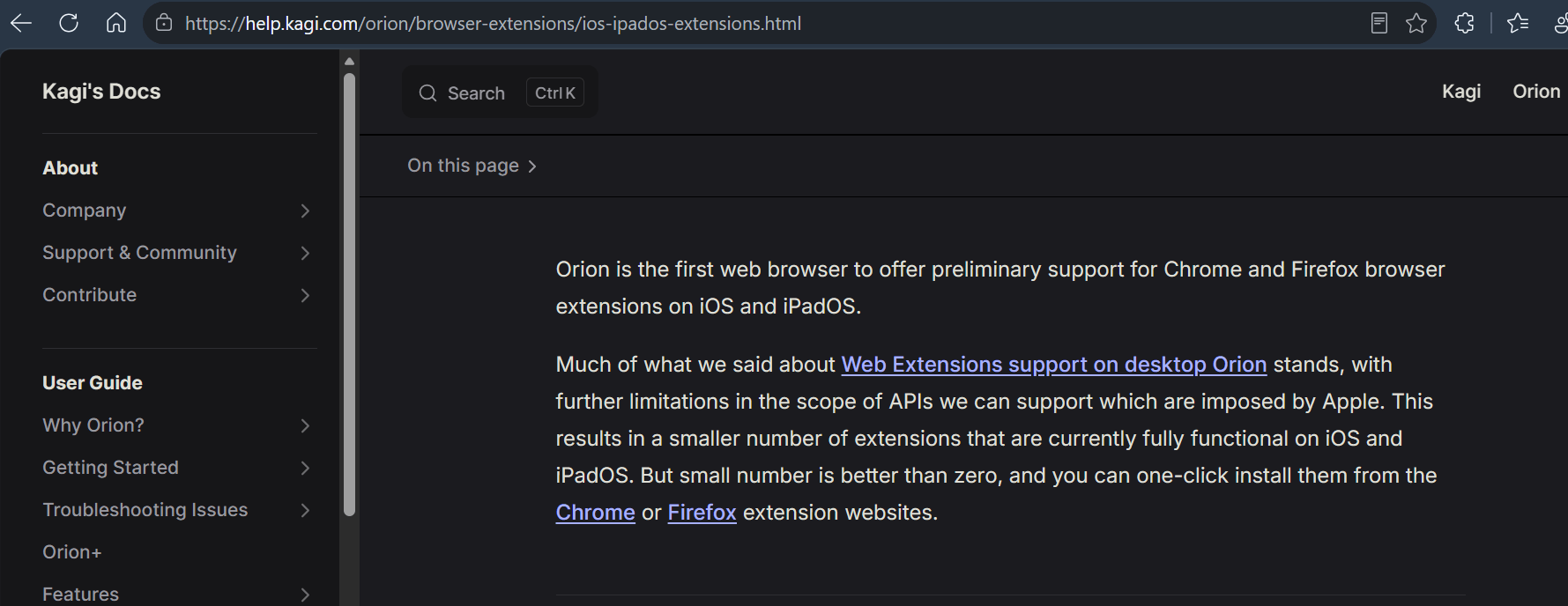Select Support & Community in the sidebar
The image size is (1568, 606).
[139, 253]
